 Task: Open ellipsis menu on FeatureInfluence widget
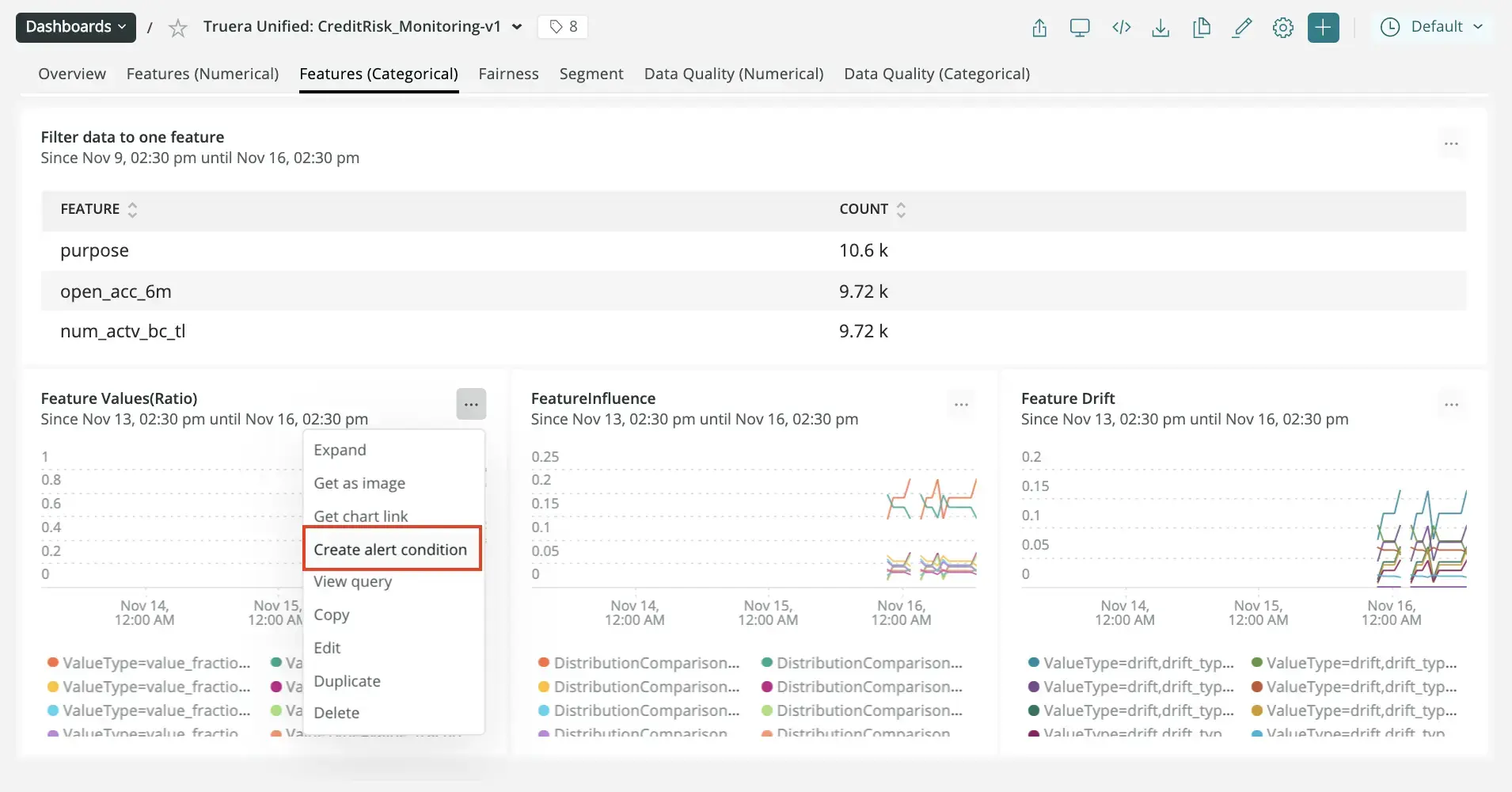tap(961, 405)
